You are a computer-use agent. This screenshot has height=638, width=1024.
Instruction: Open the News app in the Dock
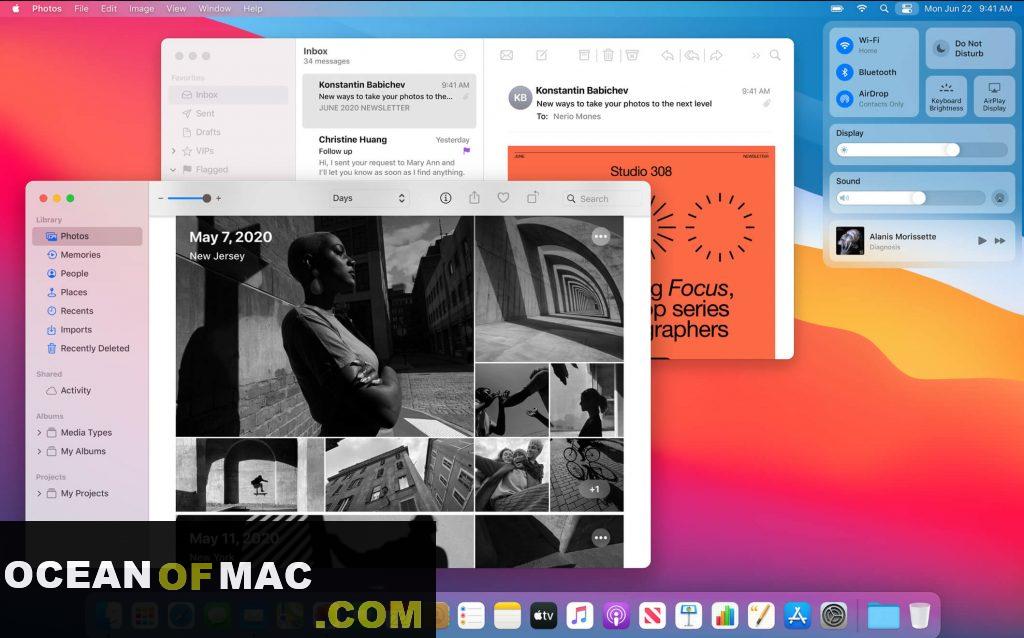click(x=652, y=615)
